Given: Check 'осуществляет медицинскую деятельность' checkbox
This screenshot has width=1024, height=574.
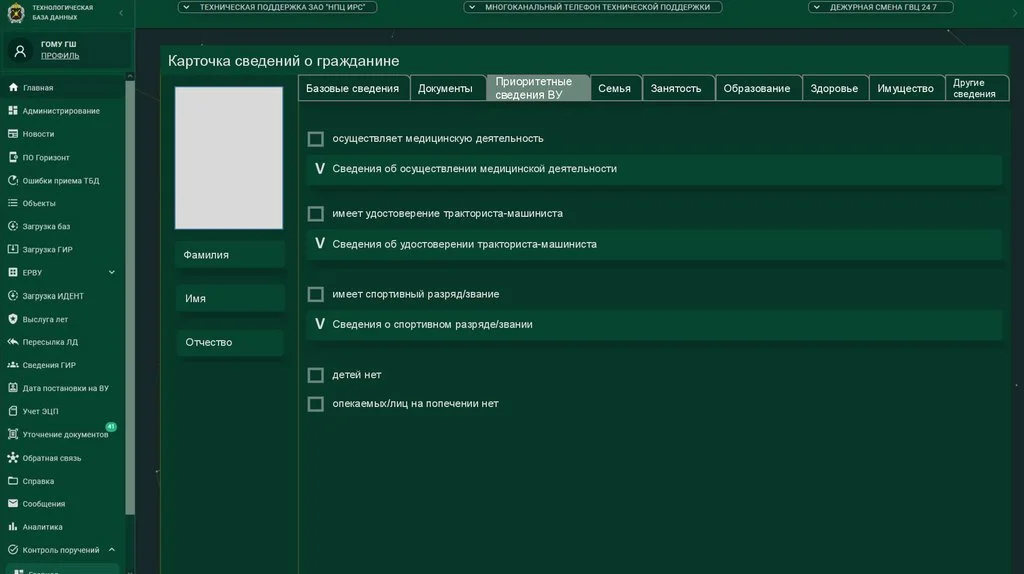Looking at the screenshot, I should tap(316, 139).
